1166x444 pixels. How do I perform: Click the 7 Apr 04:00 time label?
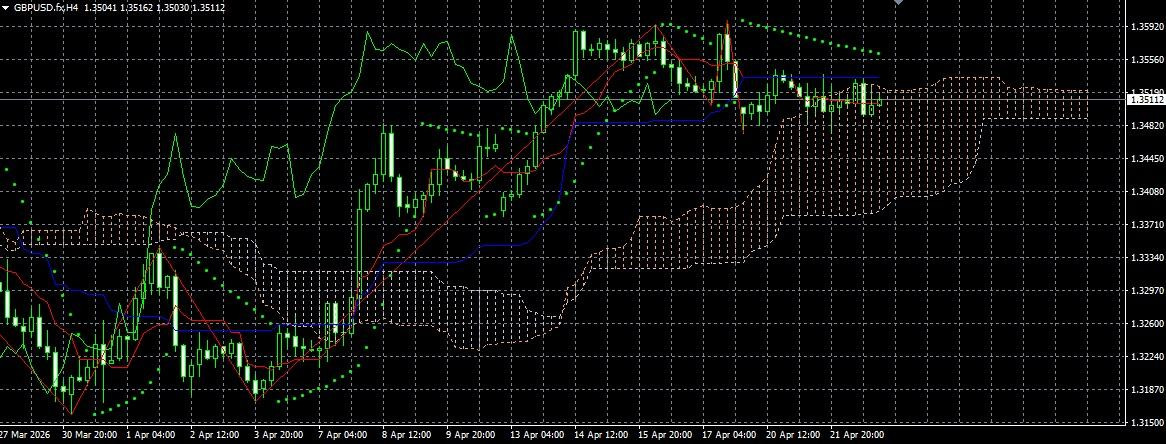click(342, 434)
